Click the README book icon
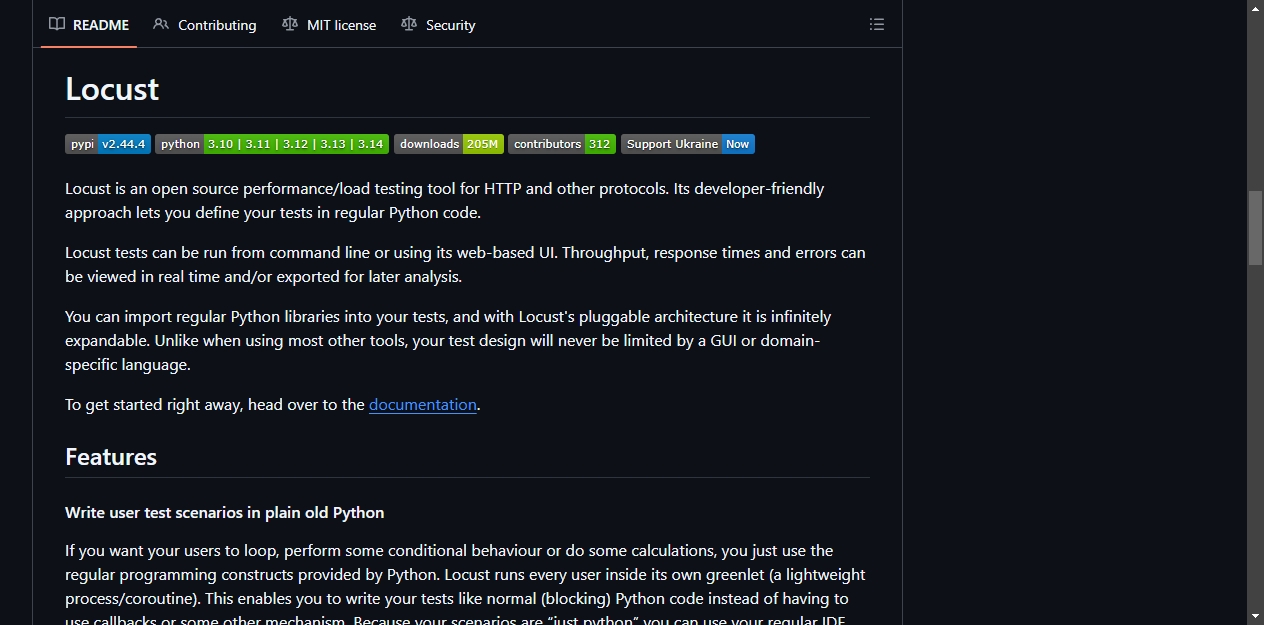 [x=57, y=24]
